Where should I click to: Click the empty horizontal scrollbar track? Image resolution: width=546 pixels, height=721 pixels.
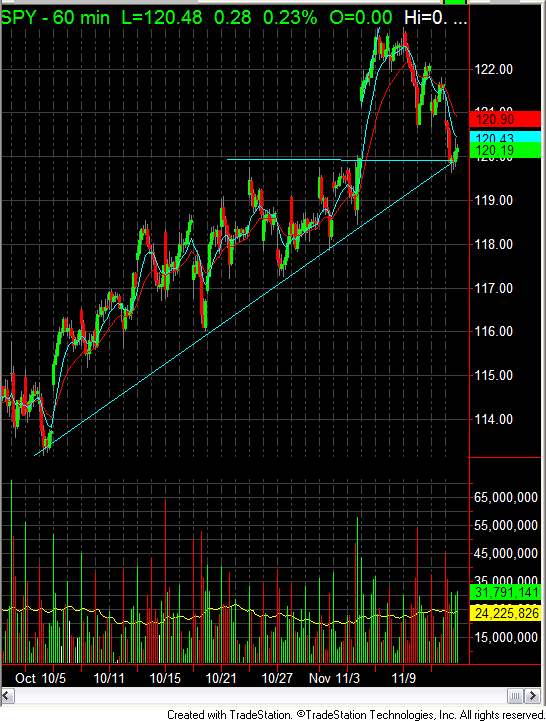click(261, 695)
